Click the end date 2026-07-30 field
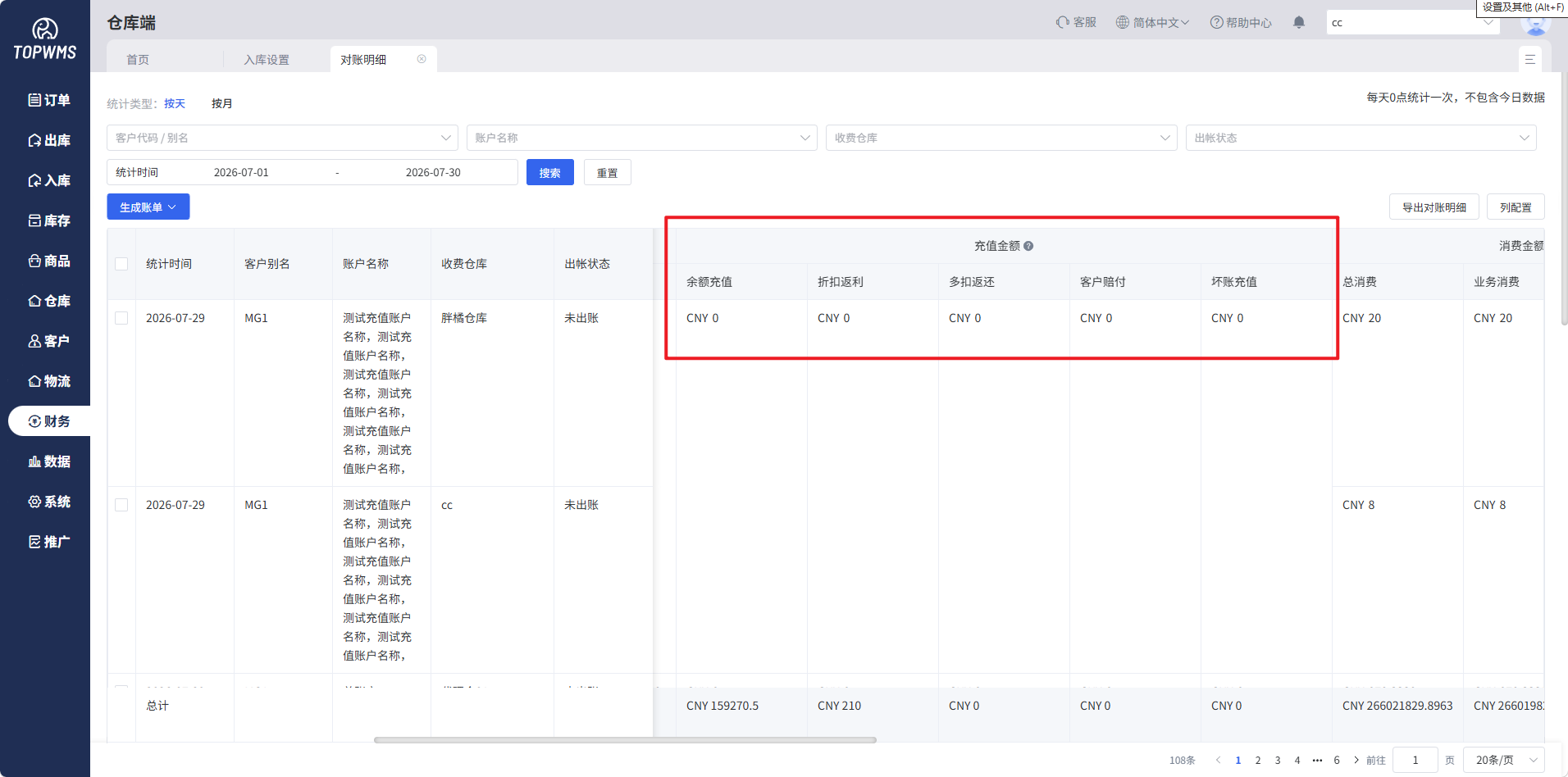Viewport: 1568px width, 777px height. coord(433,172)
